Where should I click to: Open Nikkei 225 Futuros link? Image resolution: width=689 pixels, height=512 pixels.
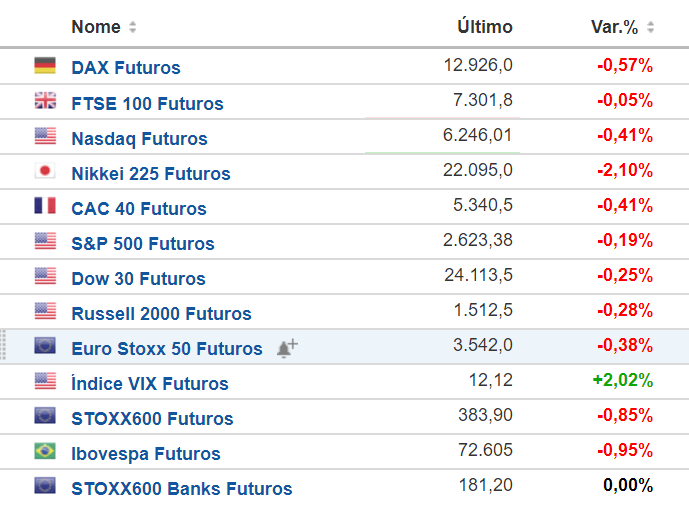(151, 174)
